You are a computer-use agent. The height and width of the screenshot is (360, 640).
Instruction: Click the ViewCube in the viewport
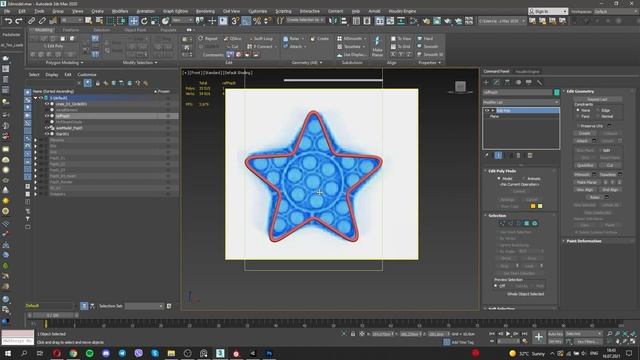coord(460,86)
